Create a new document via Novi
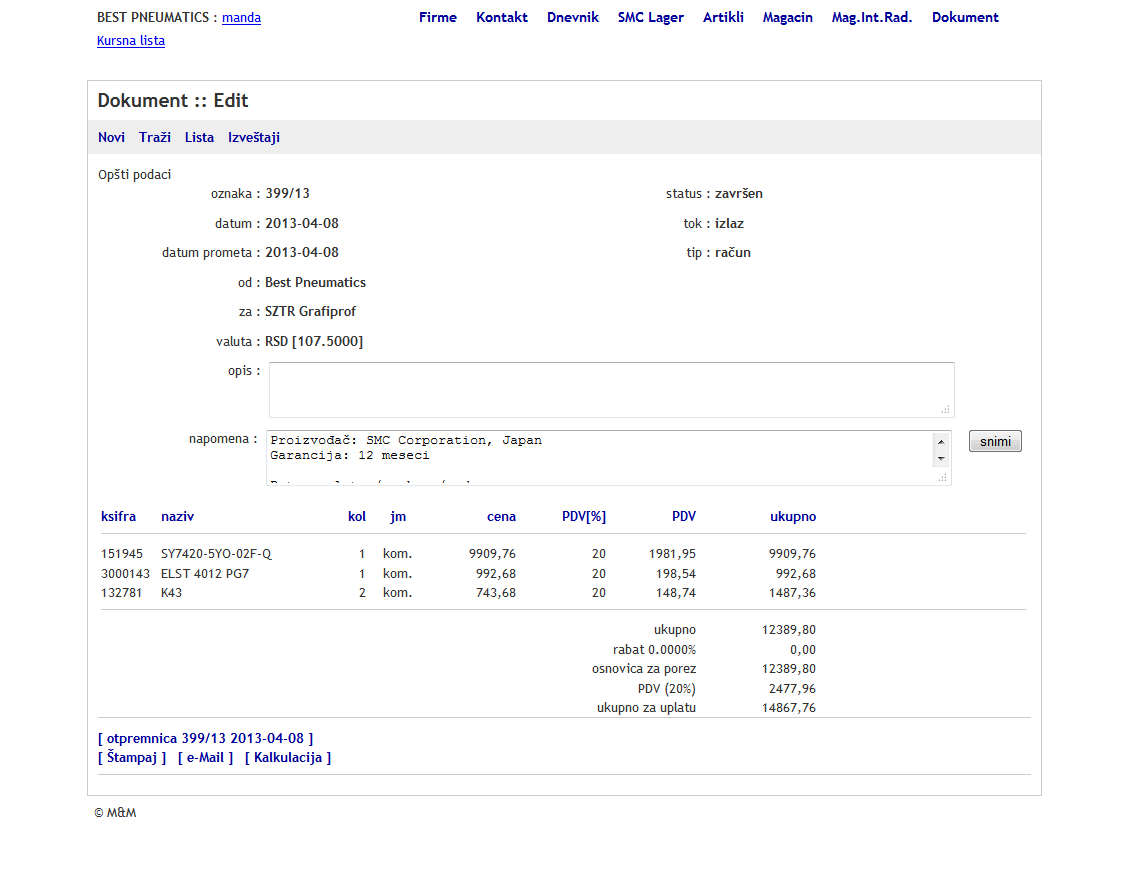Screen dimensions: 1127x876 tap(111, 137)
